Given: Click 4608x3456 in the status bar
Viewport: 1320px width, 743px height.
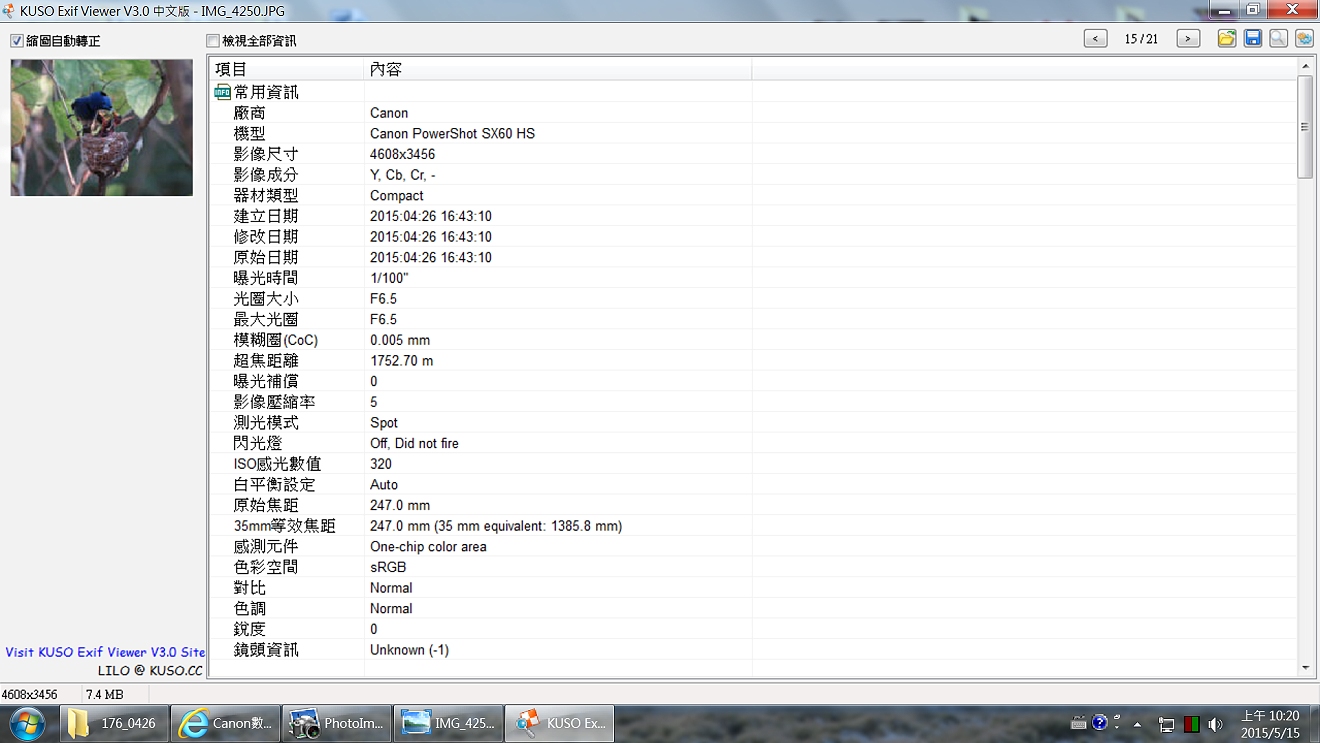Looking at the screenshot, I should [30, 694].
